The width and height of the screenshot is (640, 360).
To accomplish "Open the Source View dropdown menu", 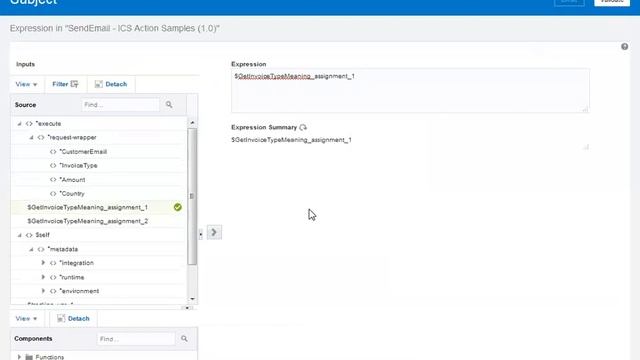I will [26, 84].
